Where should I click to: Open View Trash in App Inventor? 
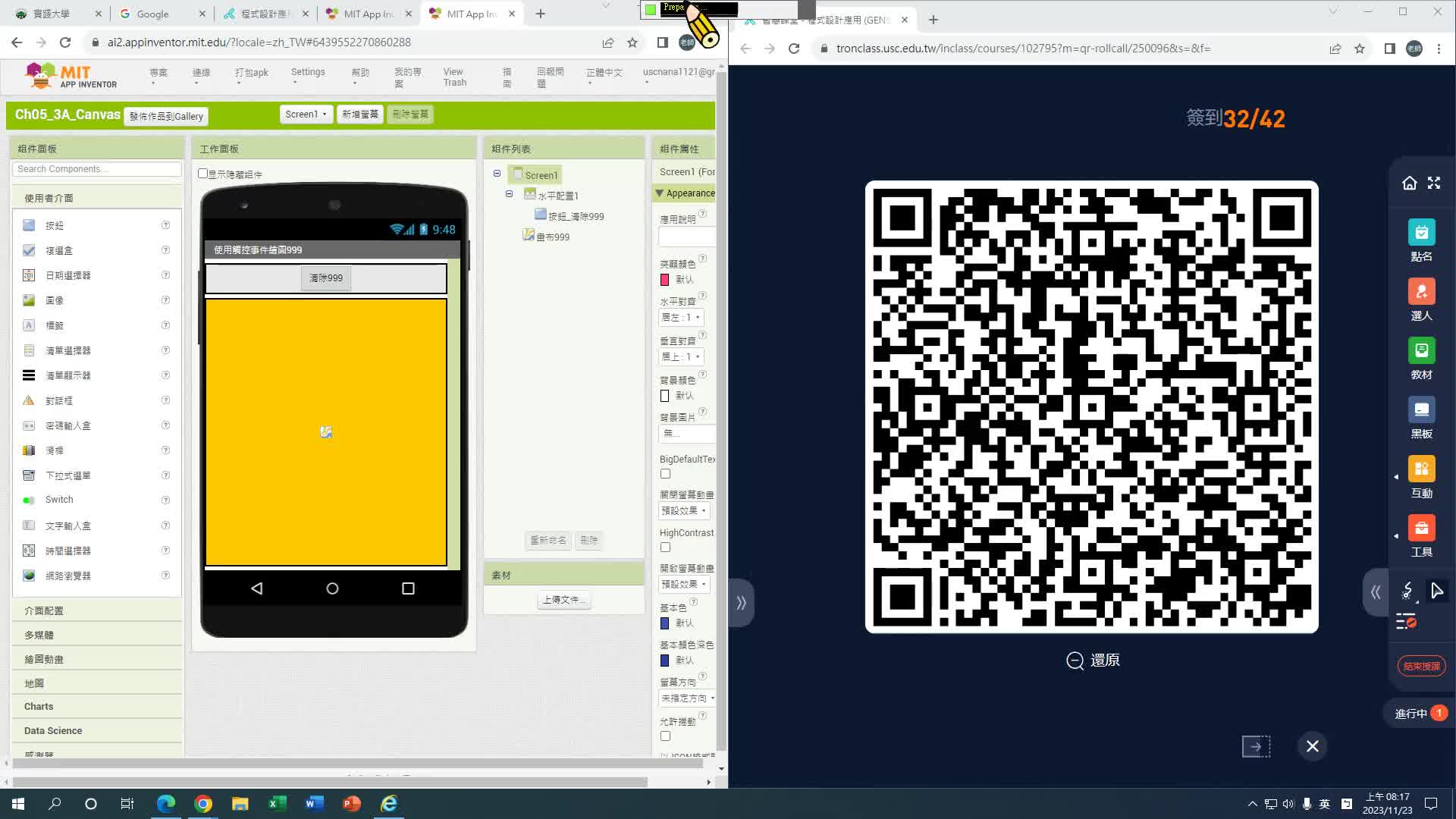455,77
